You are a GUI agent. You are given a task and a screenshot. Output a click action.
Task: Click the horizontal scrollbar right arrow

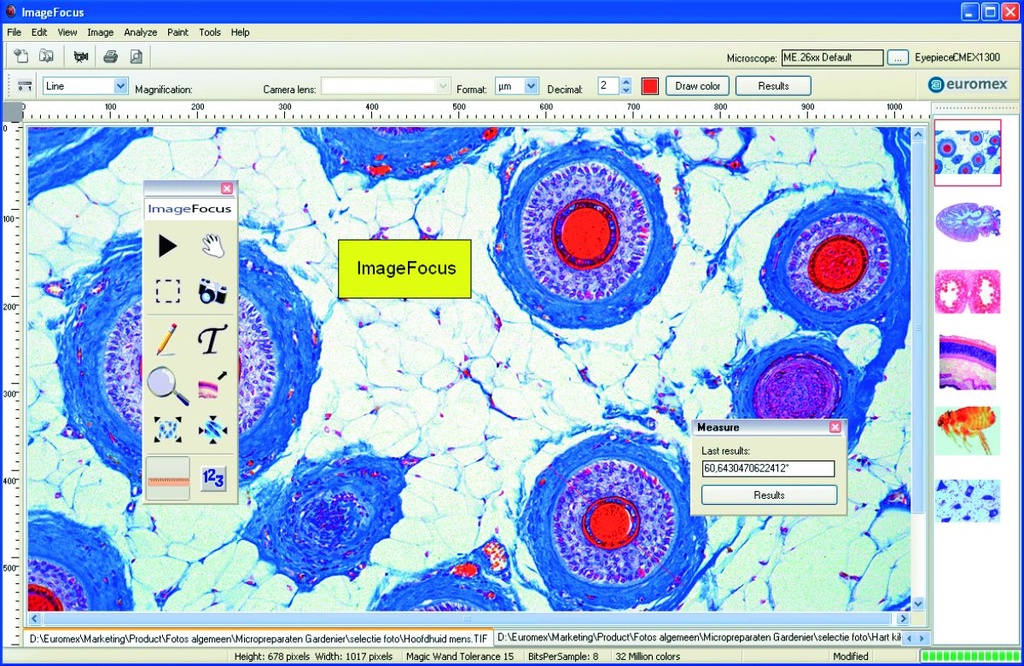903,618
